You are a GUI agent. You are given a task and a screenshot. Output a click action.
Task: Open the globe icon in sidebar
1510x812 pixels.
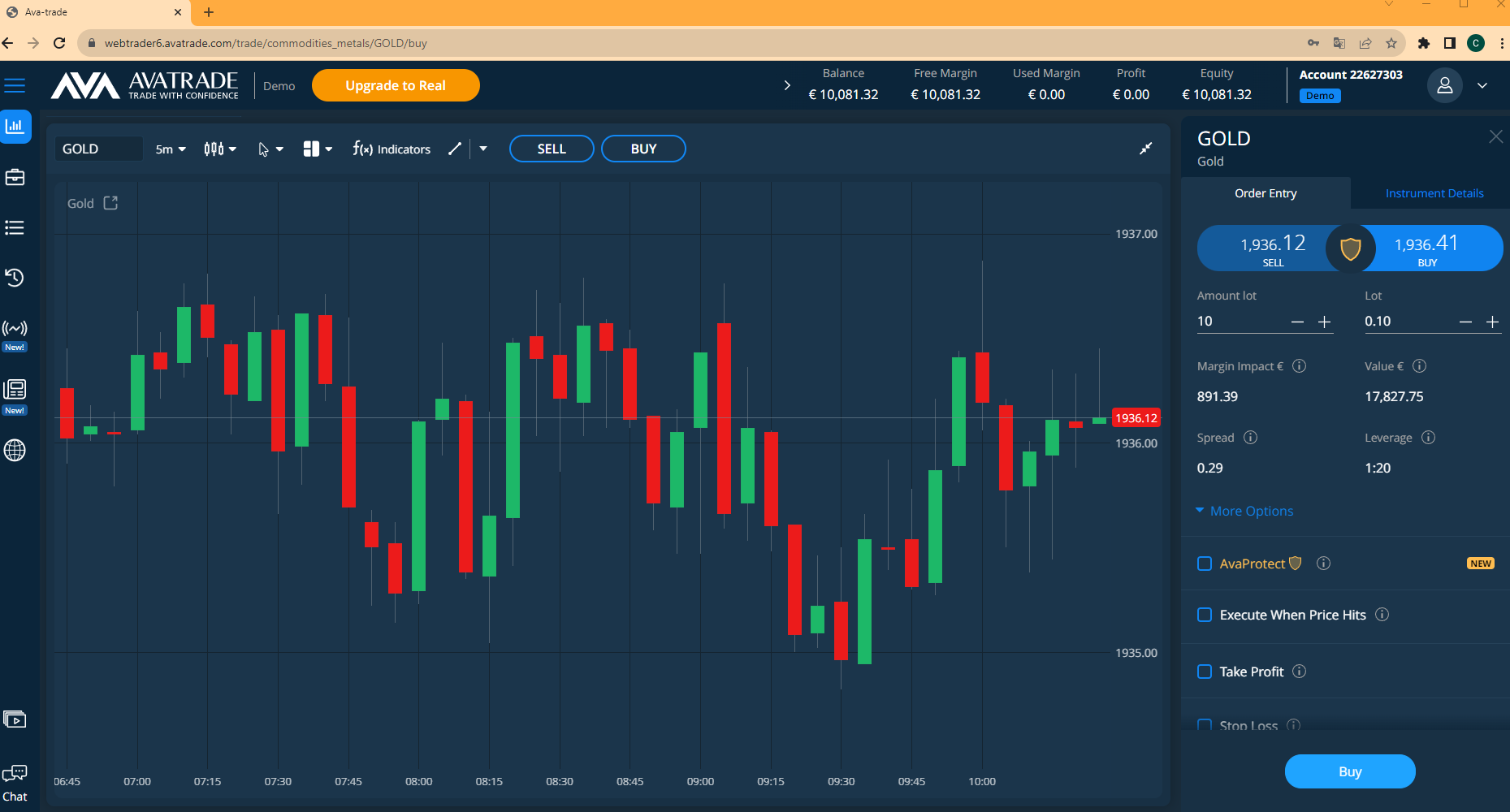[x=15, y=450]
